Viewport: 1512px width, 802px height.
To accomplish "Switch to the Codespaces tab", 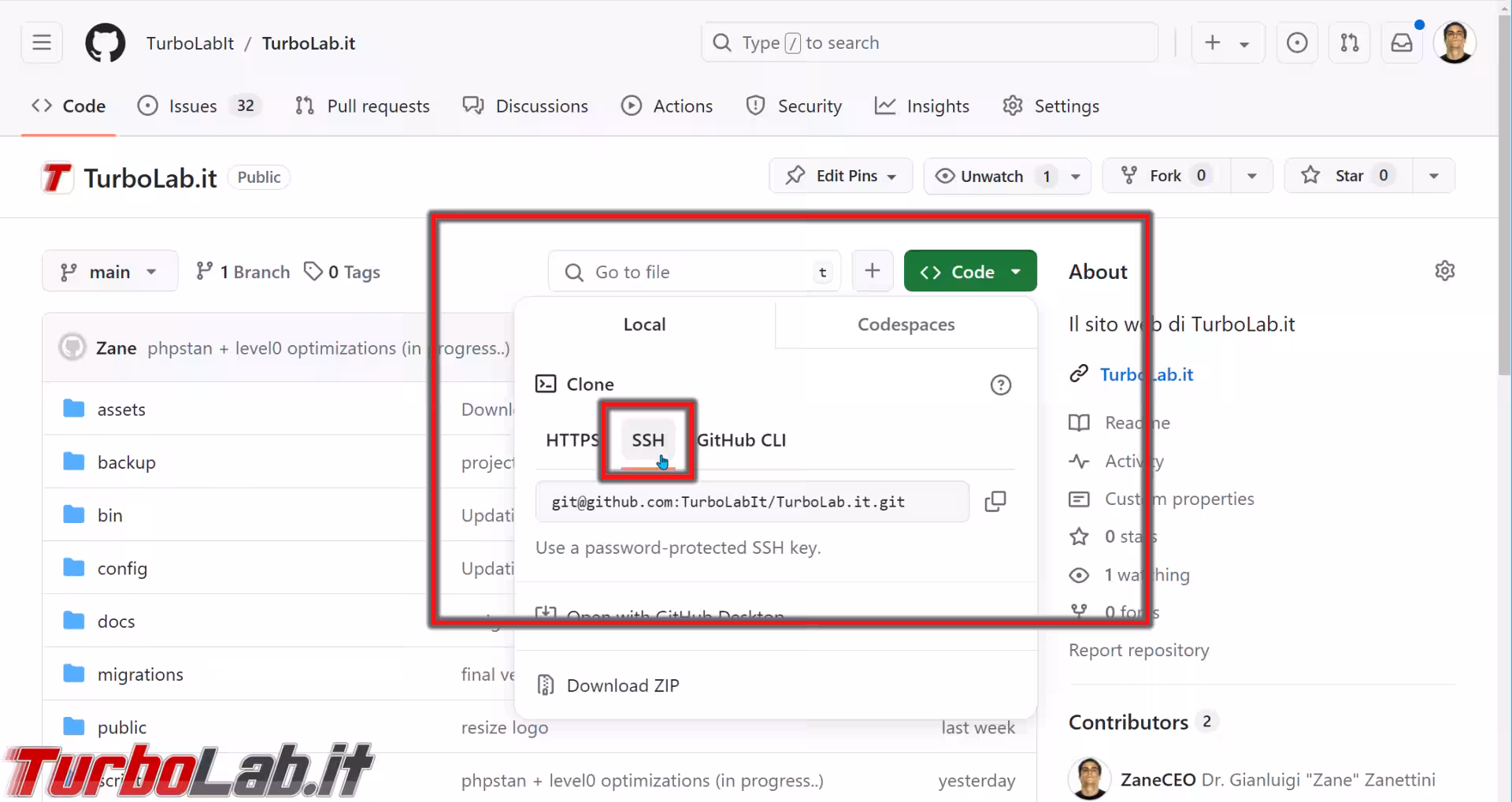I will click(906, 324).
